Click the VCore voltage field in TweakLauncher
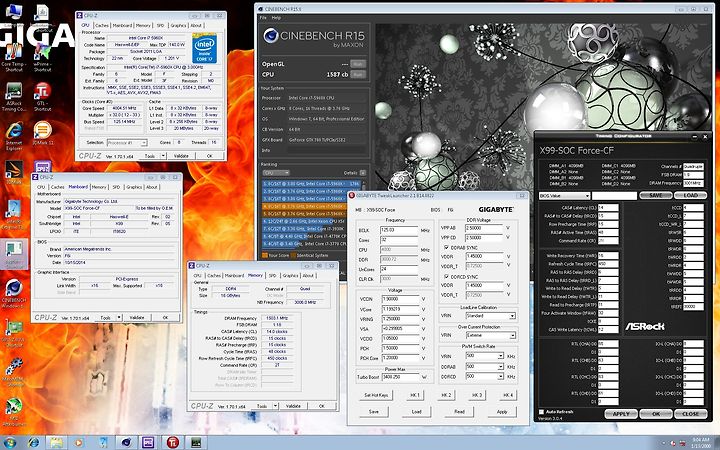720x450 pixels. (x=399, y=309)
